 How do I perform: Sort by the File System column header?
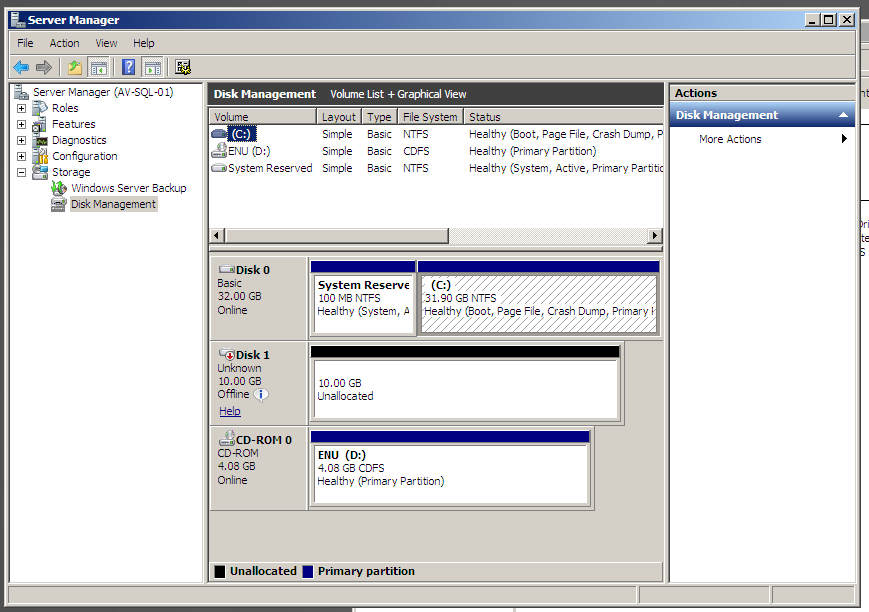pyautogui.click(x=430, y=117)
